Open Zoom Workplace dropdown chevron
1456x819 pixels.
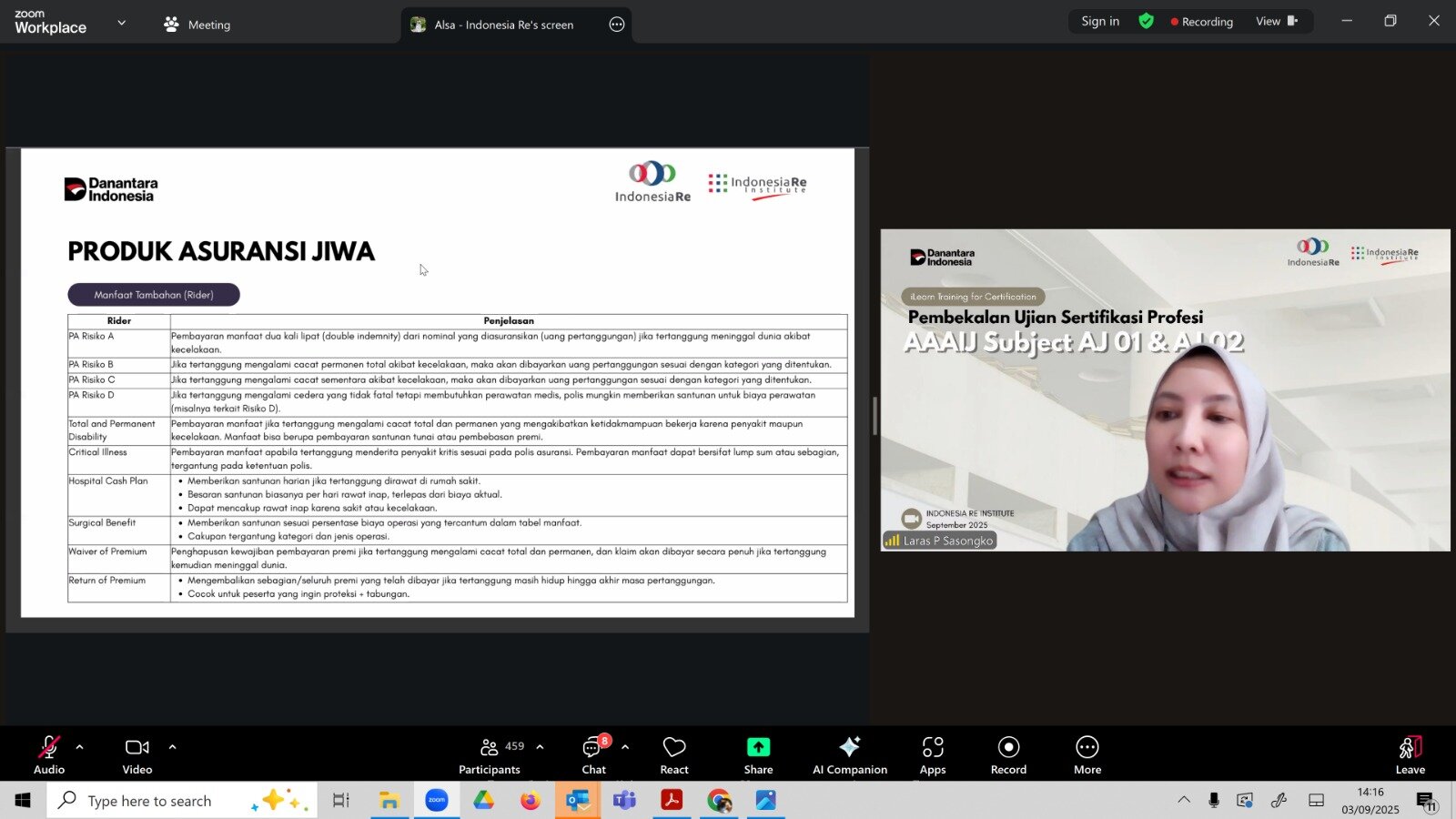[122, 23]
